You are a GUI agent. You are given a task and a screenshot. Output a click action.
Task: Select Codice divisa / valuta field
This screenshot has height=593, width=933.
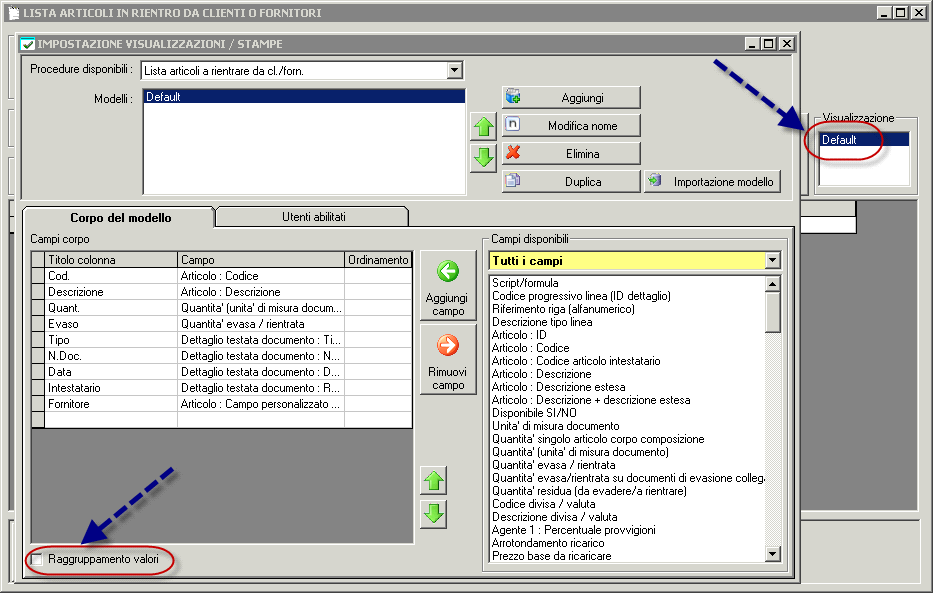pos(543,504)
